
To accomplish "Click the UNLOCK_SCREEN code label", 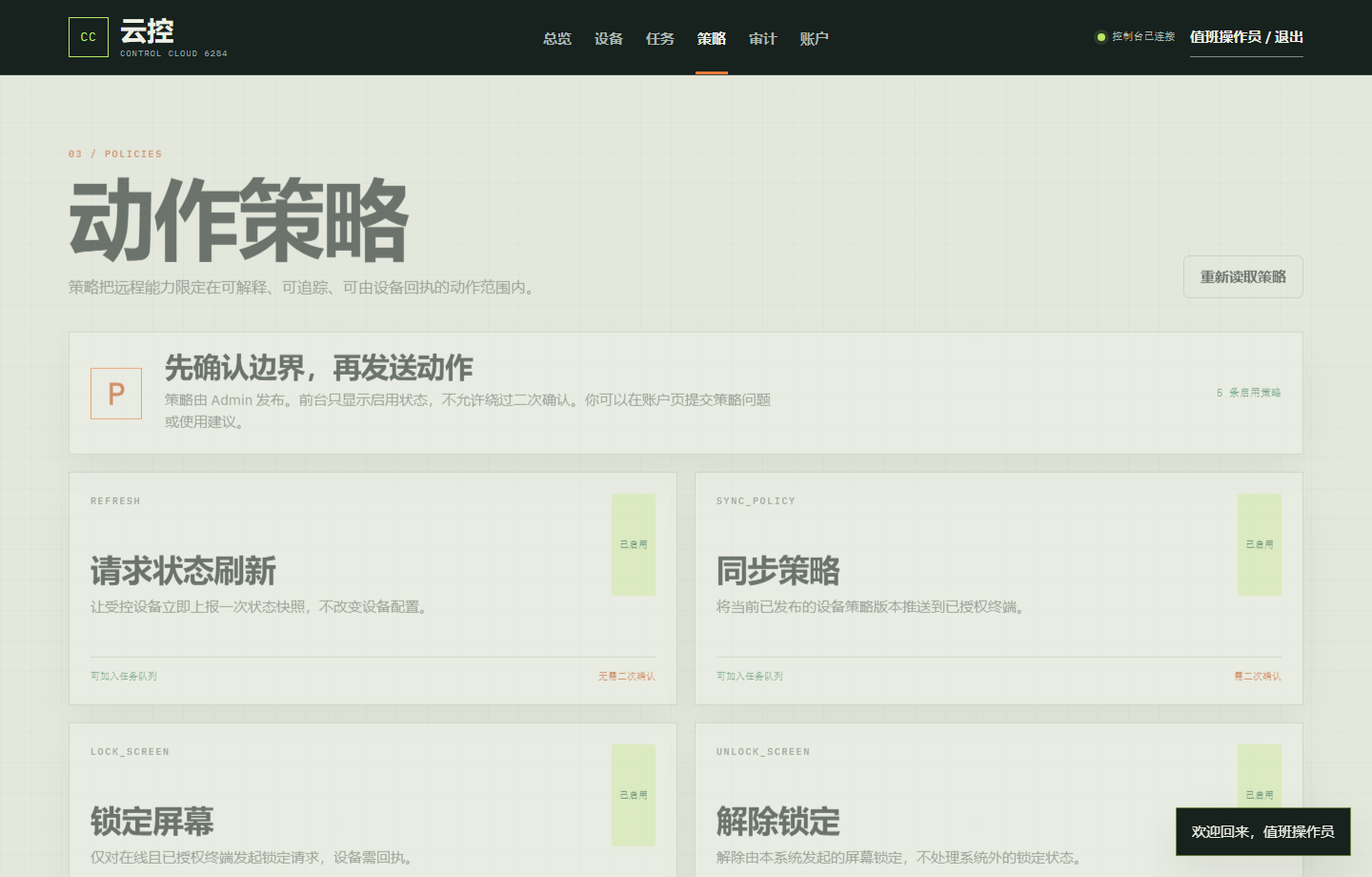I will coord(763,752).
